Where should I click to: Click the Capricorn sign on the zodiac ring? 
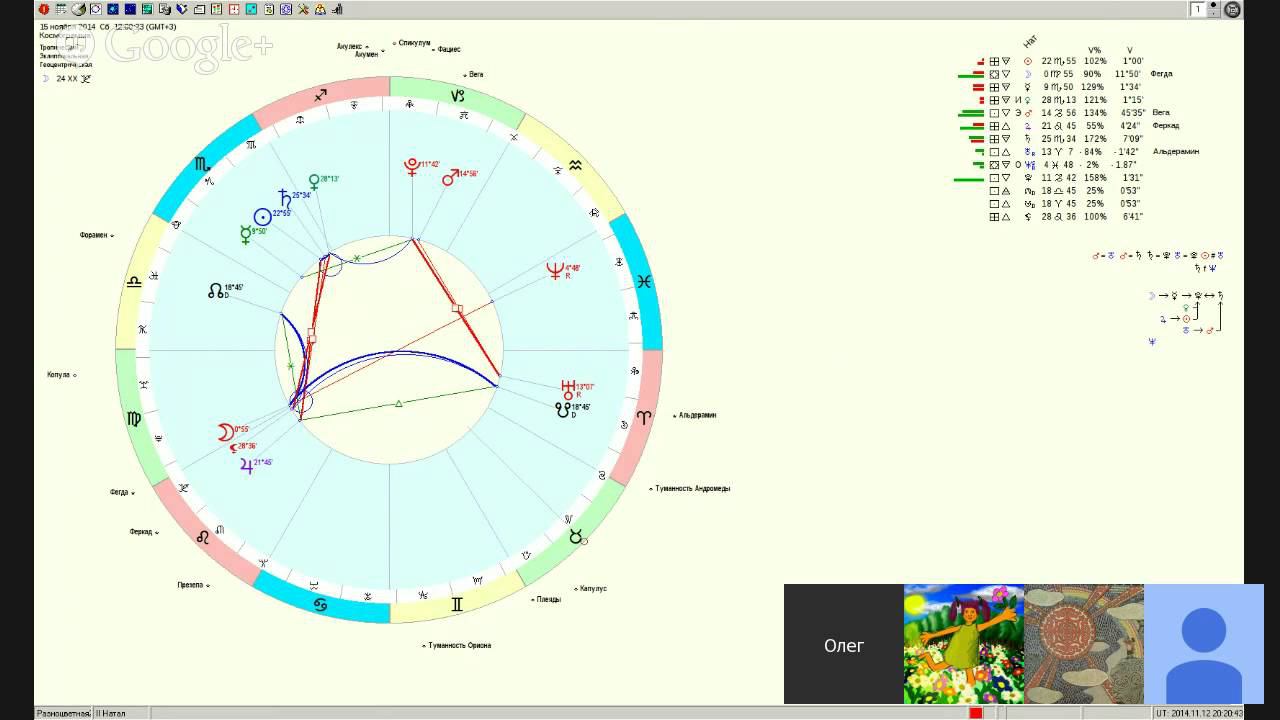tap(458, 96)
